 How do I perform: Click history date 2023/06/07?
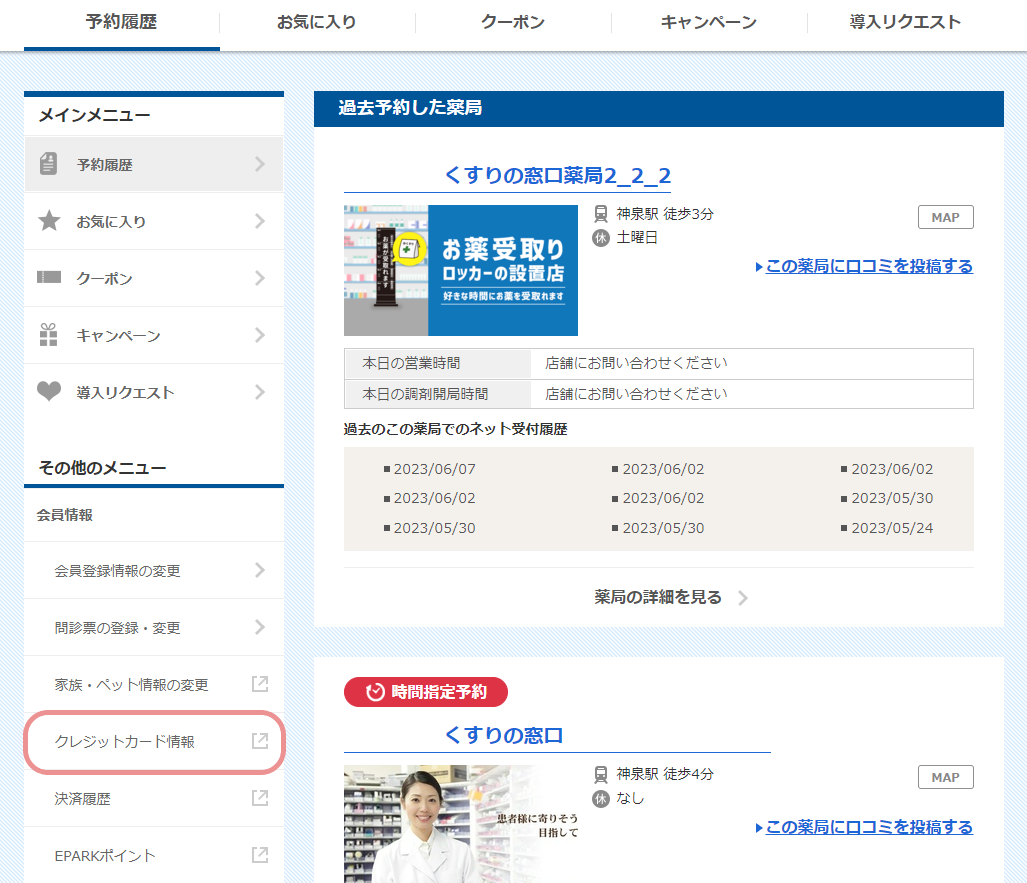click(434, 469)
